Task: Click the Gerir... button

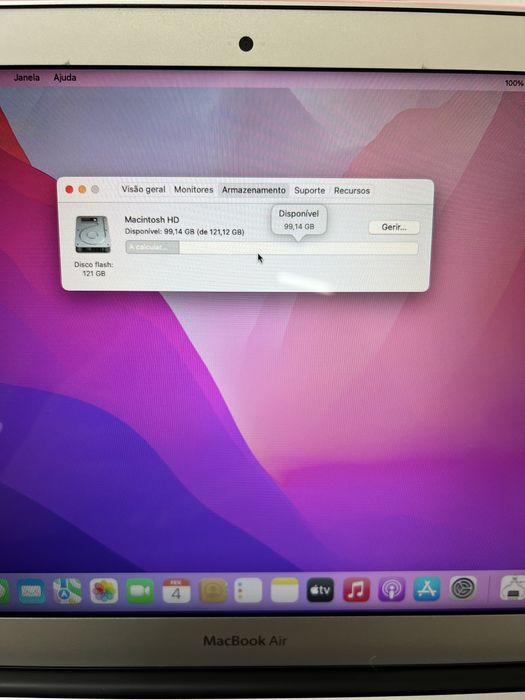Action: point(394,227)
